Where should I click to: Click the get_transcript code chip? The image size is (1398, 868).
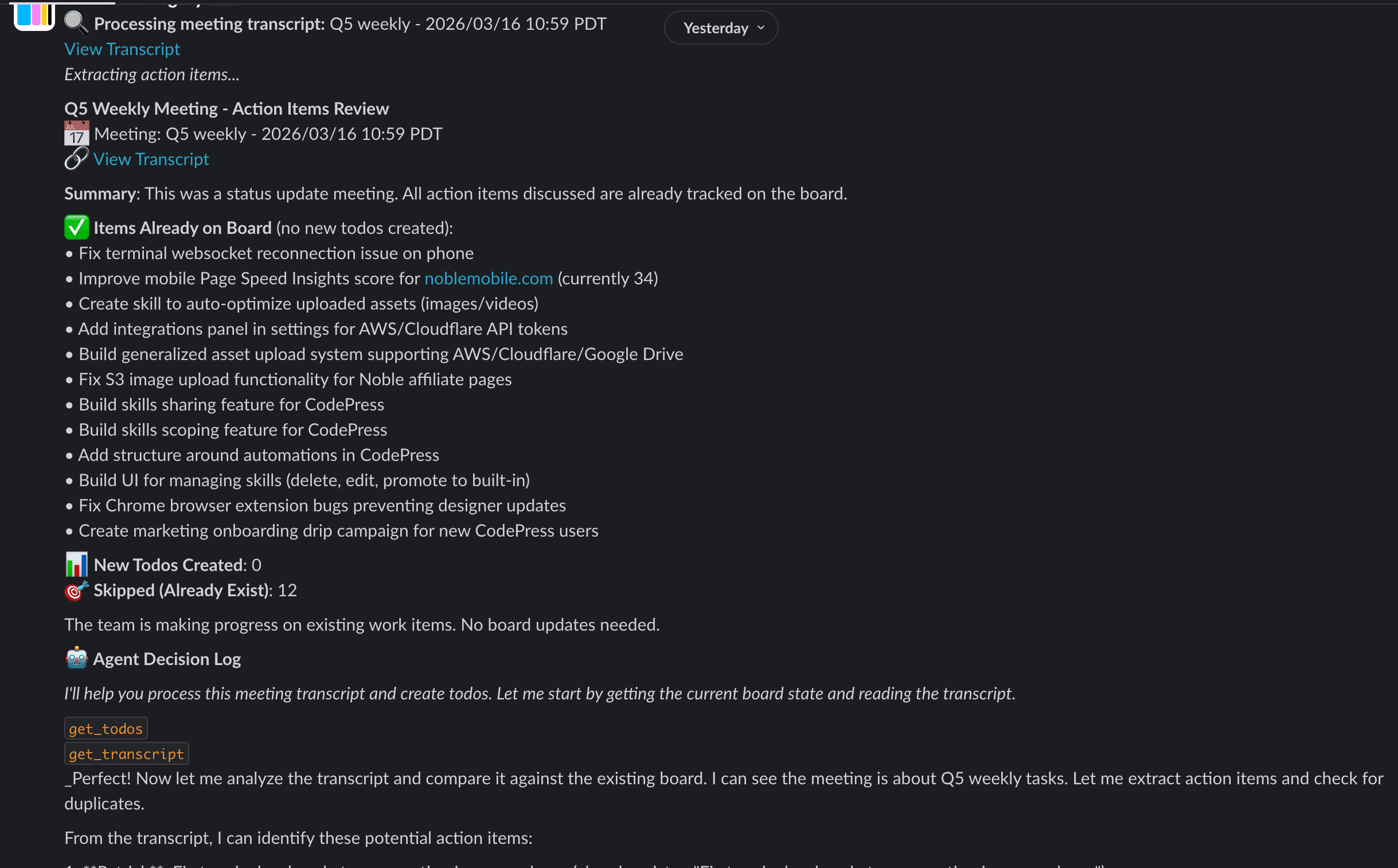pos(126,753)
